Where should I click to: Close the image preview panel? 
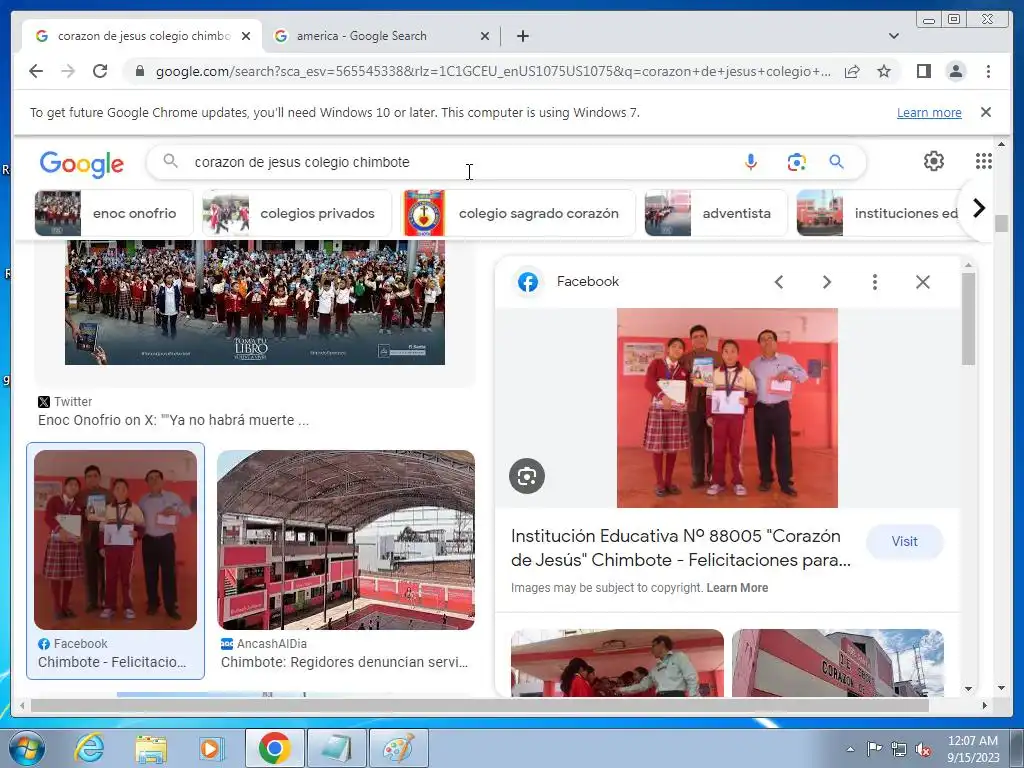pos(922,281)
